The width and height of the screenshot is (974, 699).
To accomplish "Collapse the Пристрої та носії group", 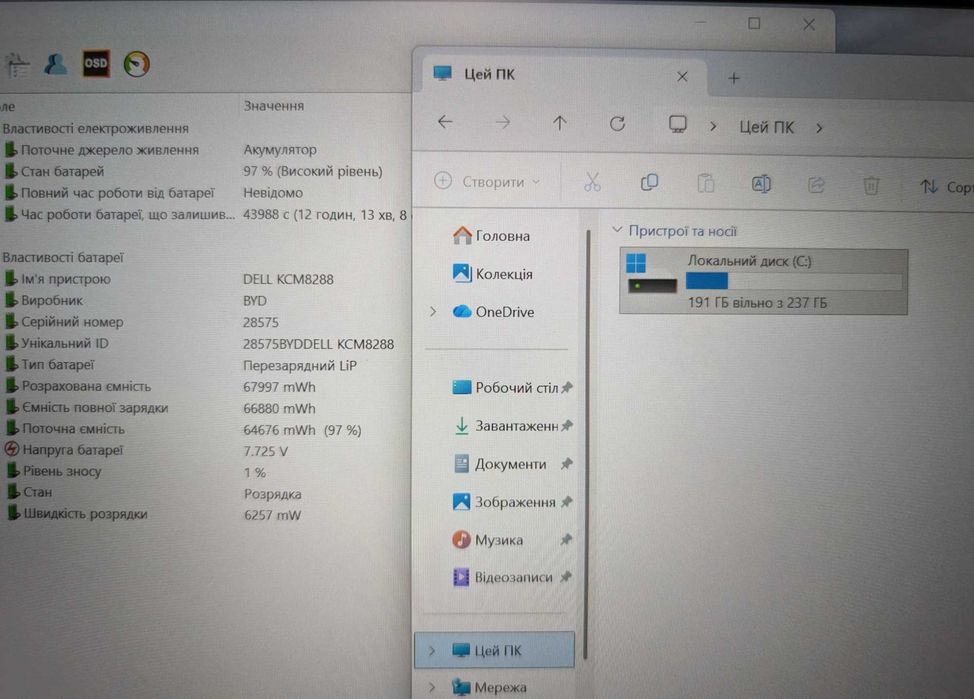I will (x=617, y=230).
